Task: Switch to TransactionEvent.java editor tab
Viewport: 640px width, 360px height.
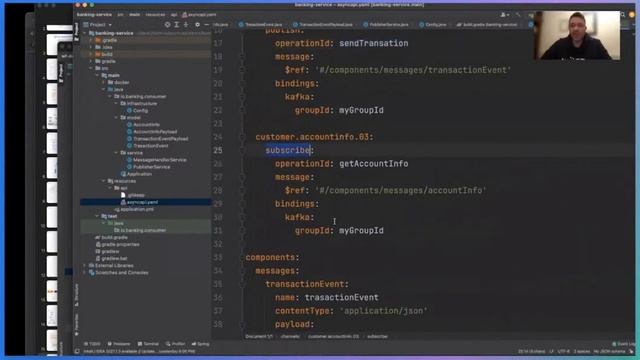Action: point(260,25)
